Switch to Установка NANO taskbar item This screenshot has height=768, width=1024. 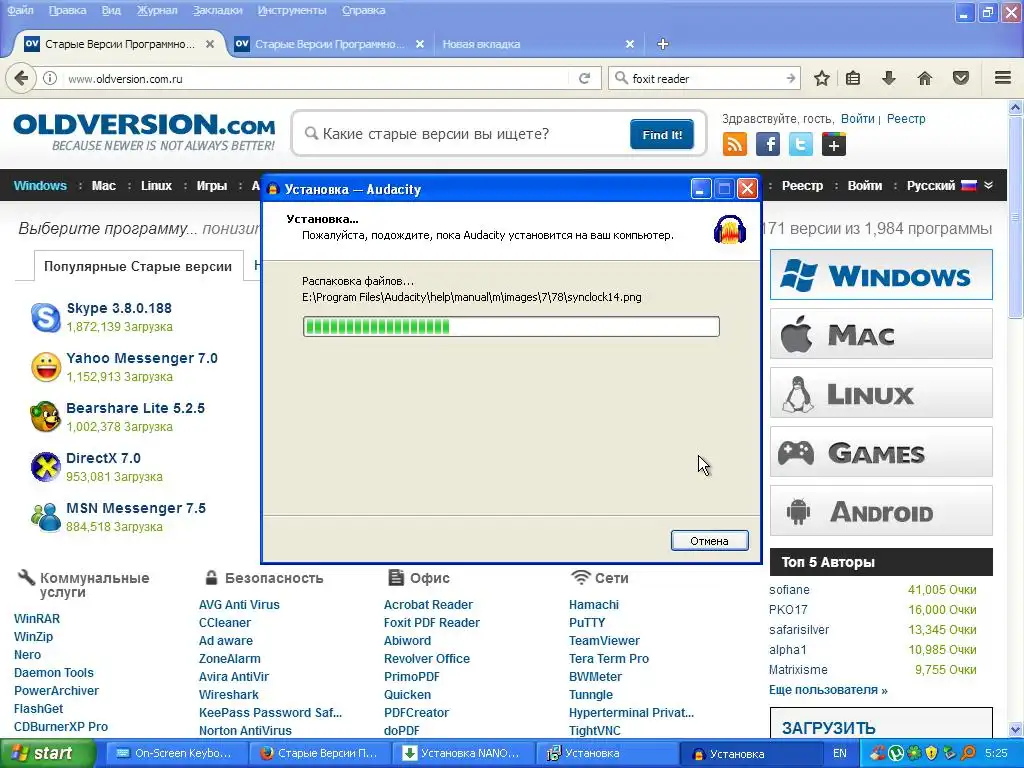coord(462,754)
